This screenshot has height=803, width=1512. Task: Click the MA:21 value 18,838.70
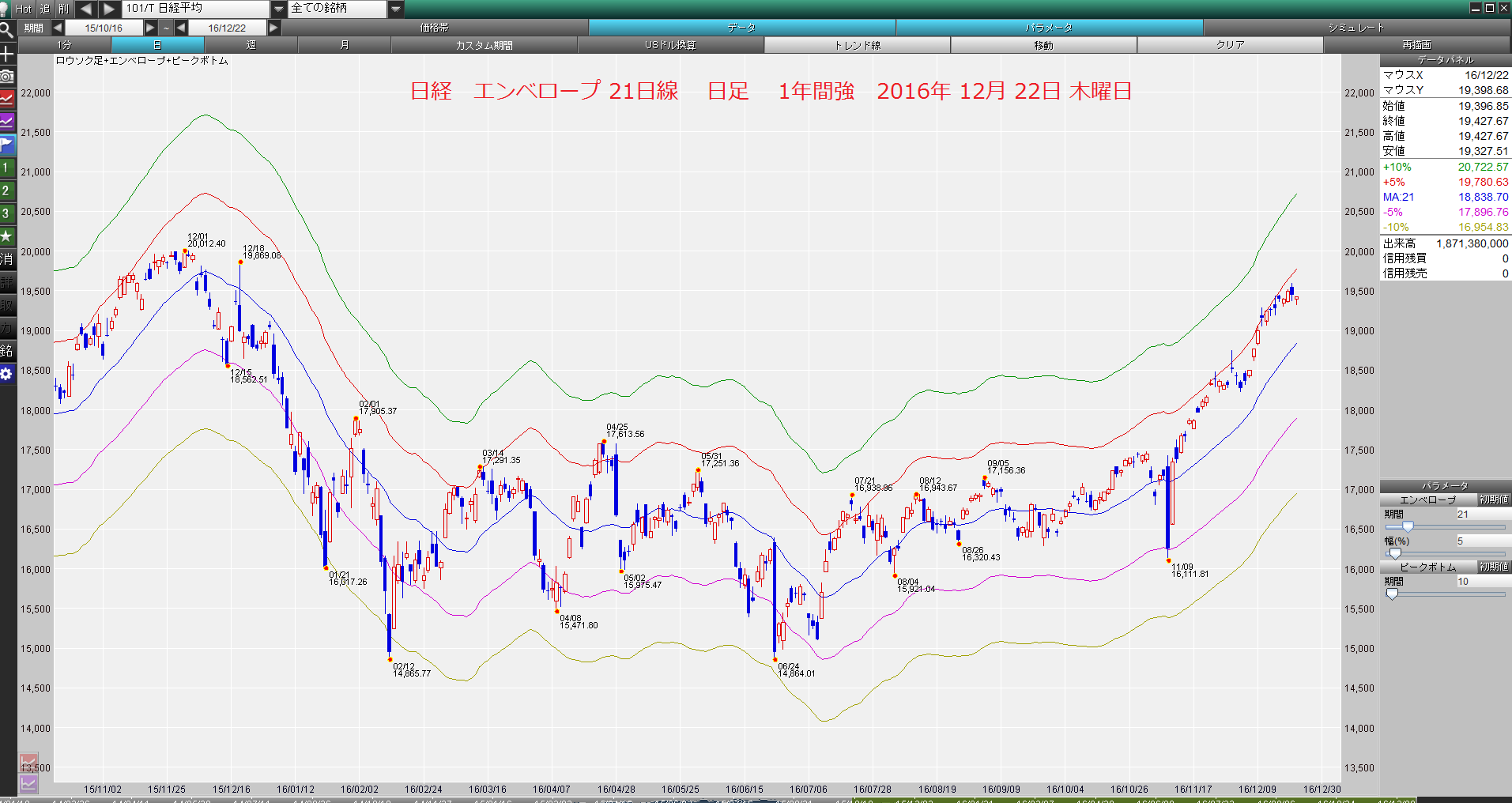coord(1483,197)
